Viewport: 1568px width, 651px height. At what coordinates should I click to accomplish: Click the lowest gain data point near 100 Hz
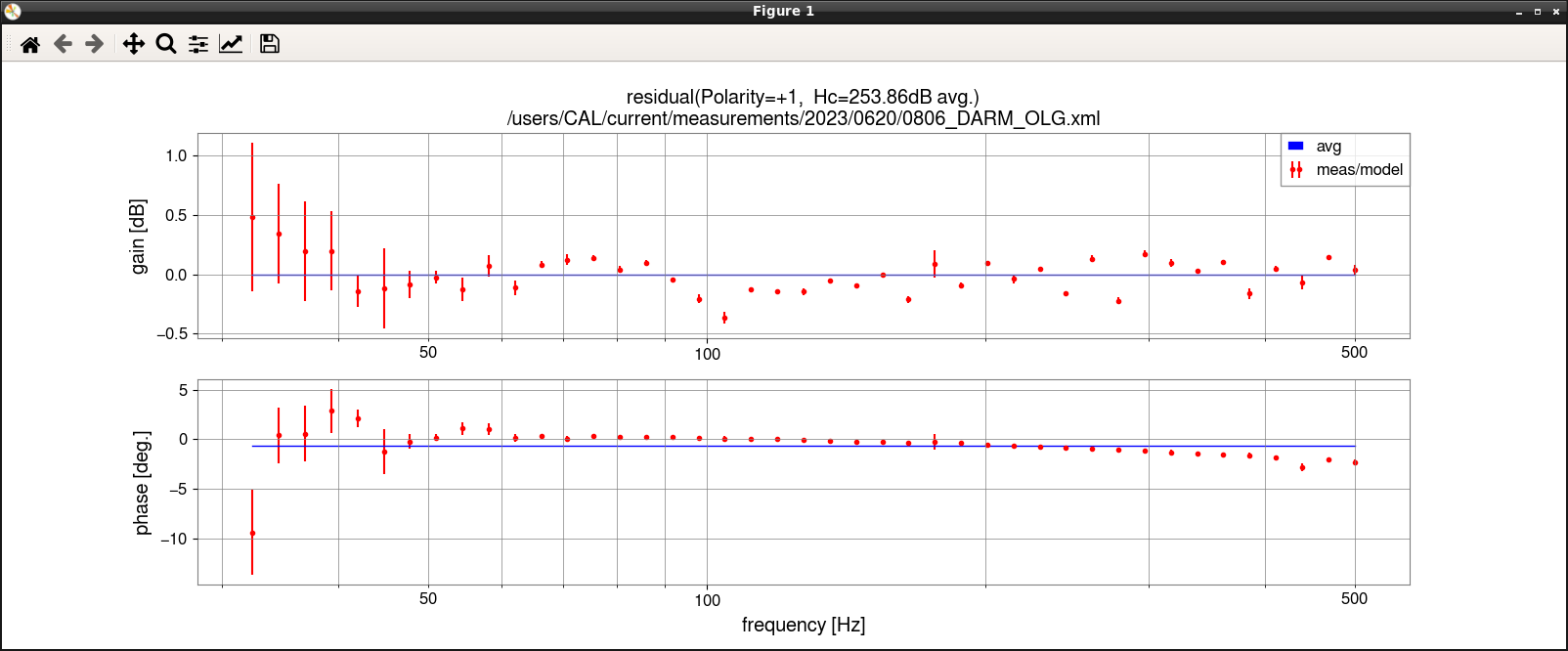[724, 318]
